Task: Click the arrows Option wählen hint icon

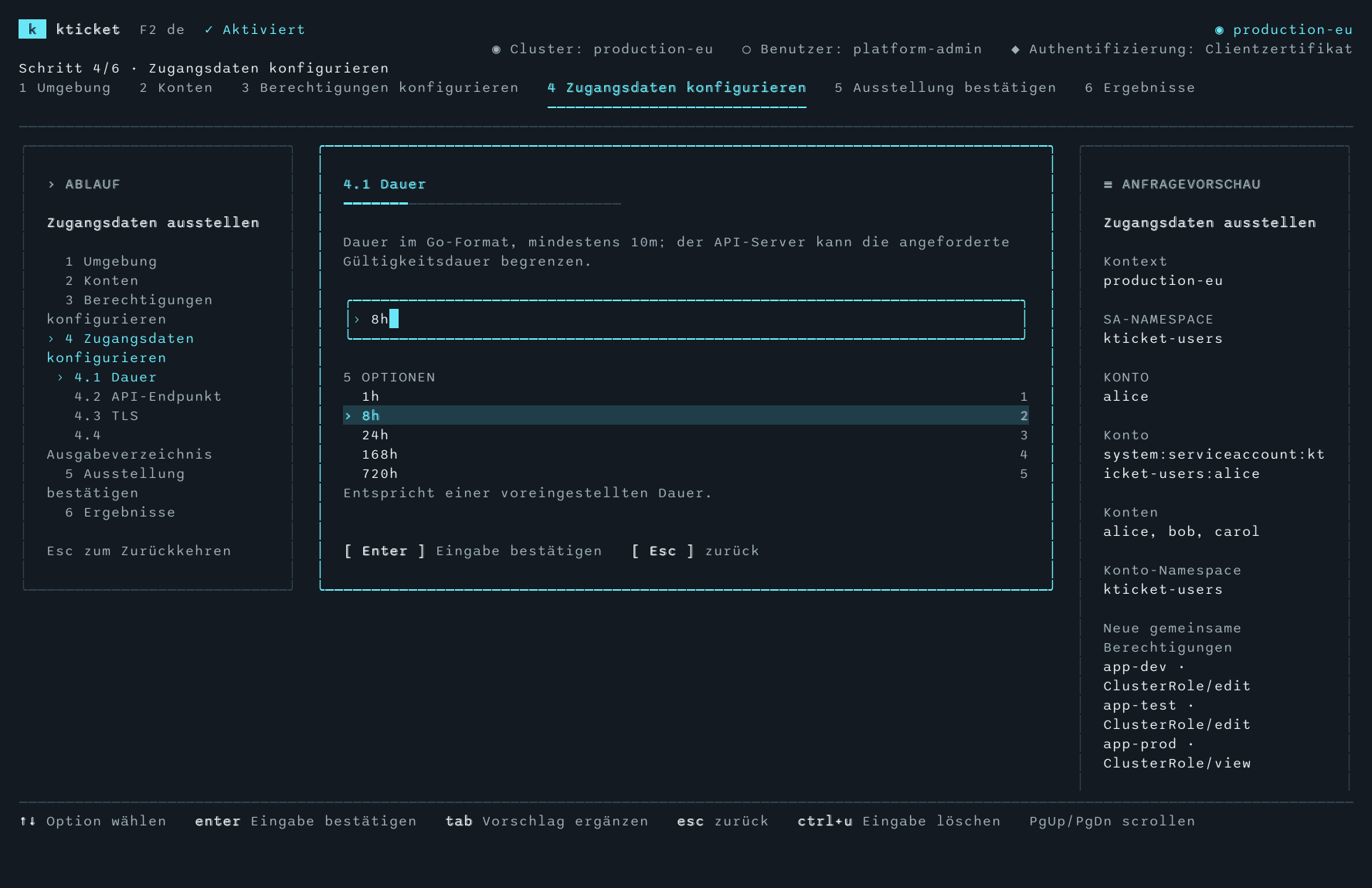Action: click(28, 821)
